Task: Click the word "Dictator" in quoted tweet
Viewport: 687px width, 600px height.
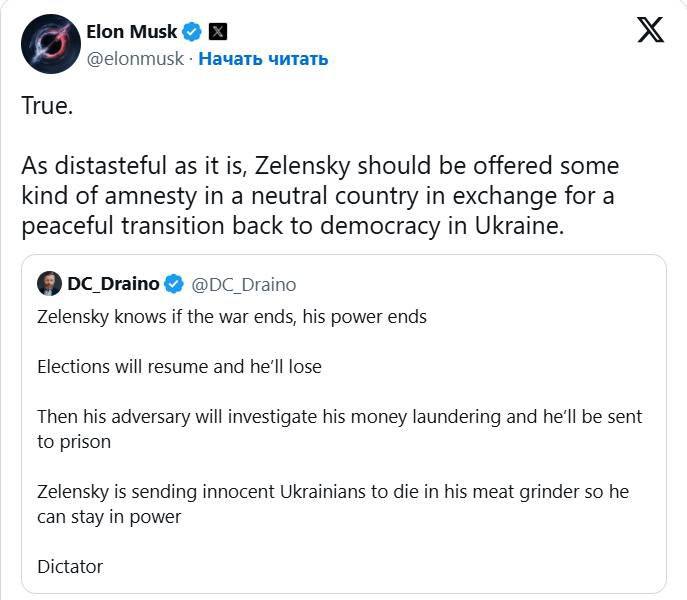Action: click(70, 566)
